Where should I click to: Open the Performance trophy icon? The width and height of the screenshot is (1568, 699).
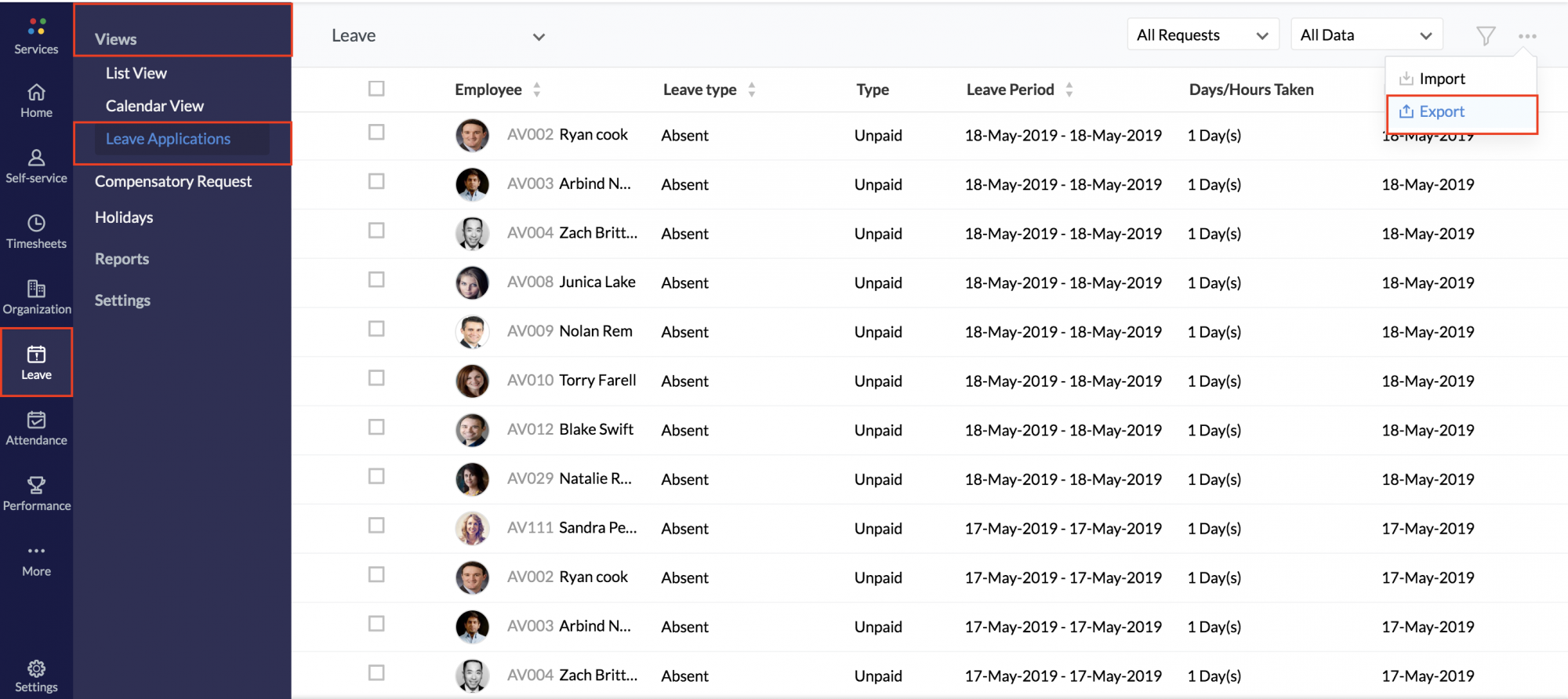click(36, 486)
